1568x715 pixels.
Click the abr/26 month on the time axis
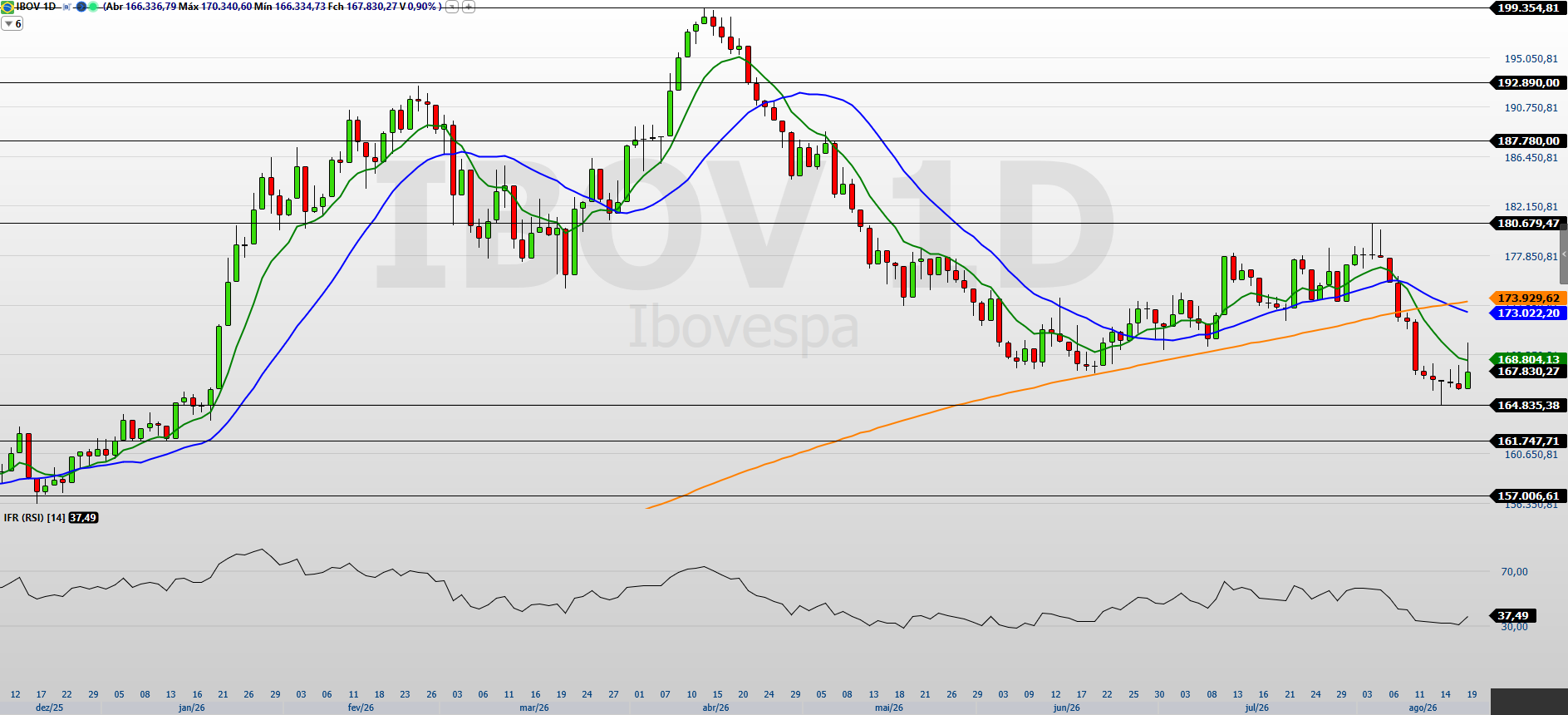click(x=716, y=708)
